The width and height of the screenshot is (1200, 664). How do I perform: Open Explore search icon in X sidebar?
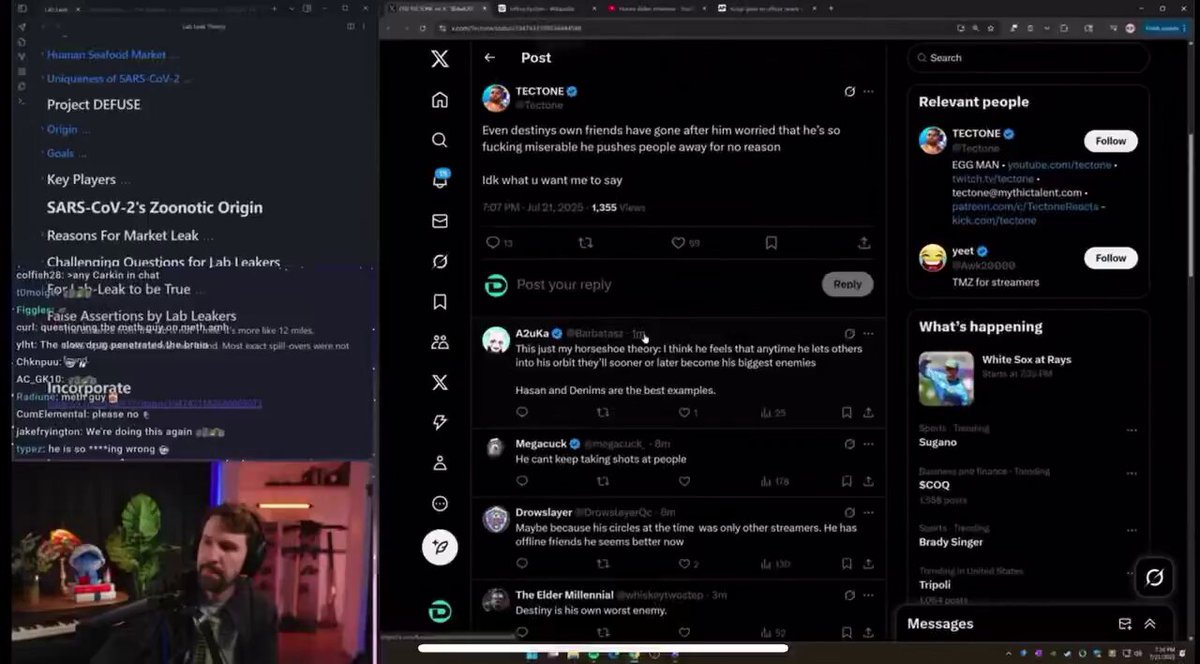tap(440, 140)
